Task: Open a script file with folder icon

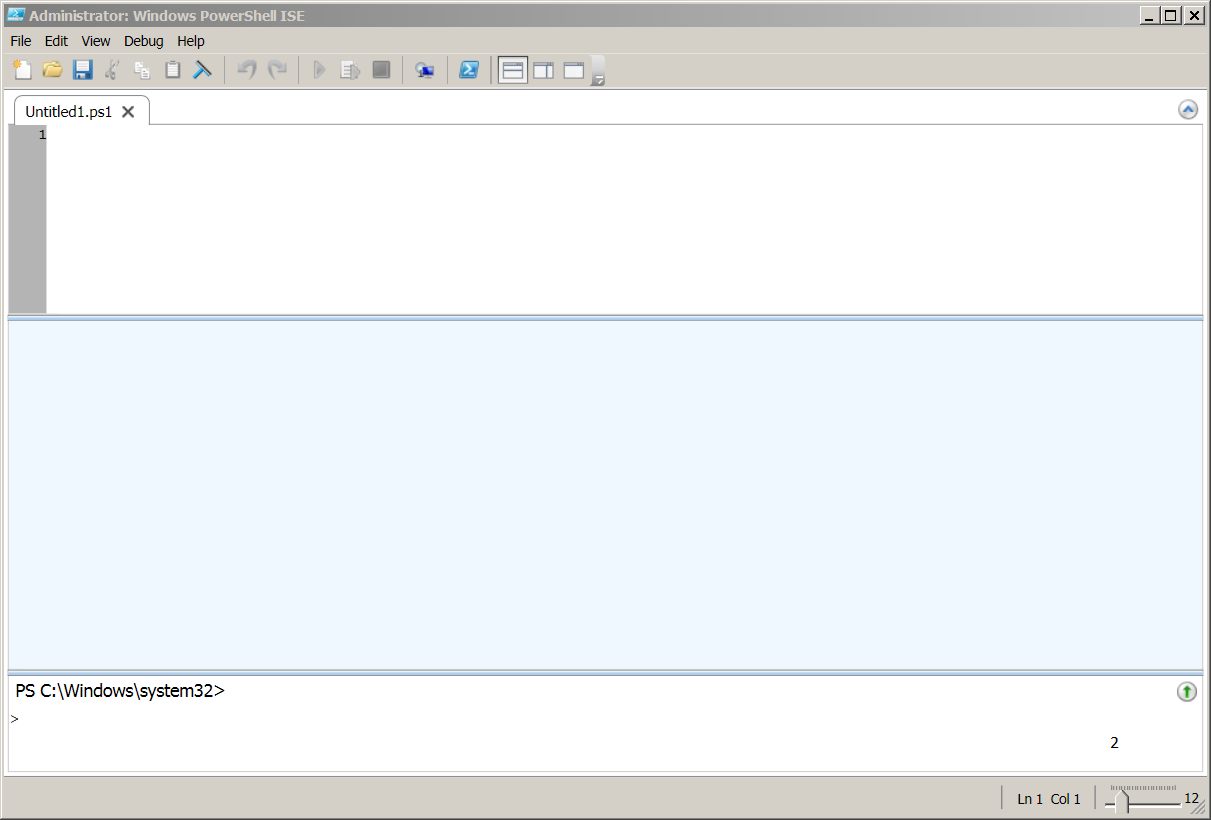Action: [53, 70]
